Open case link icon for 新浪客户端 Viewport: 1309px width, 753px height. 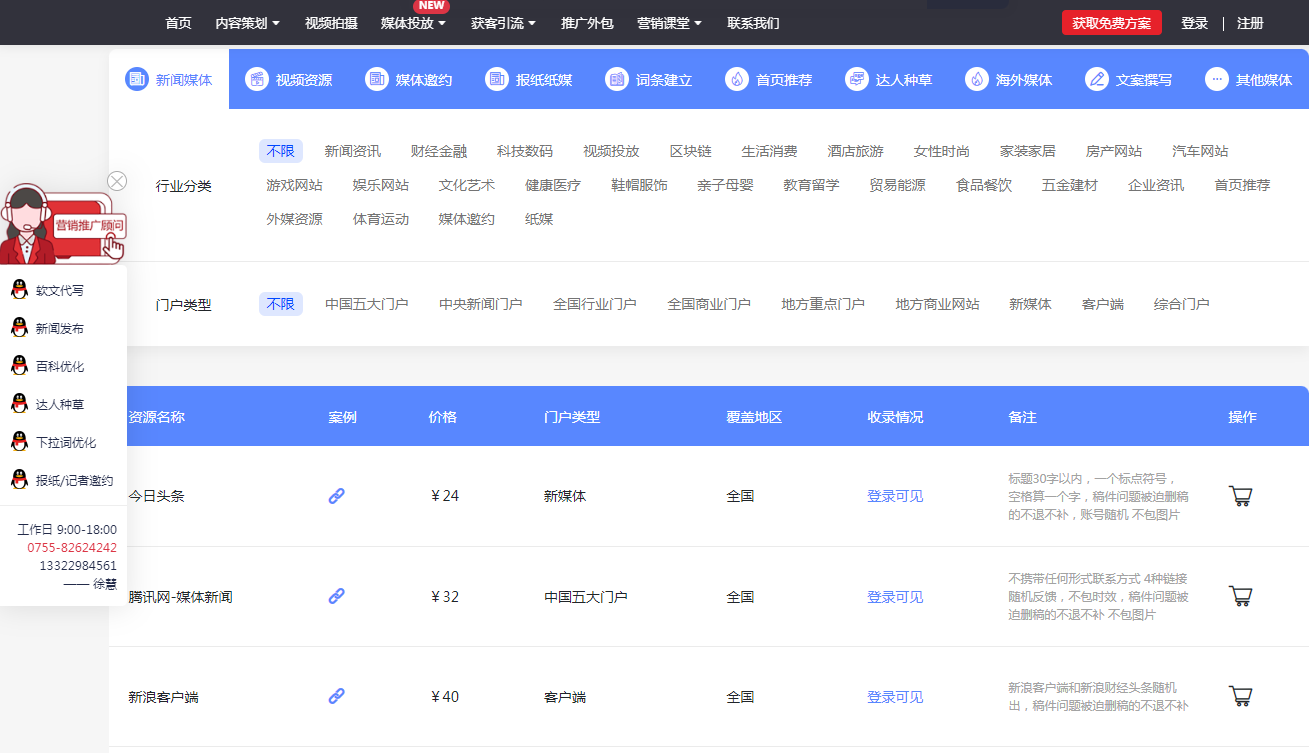pos(337,696)
